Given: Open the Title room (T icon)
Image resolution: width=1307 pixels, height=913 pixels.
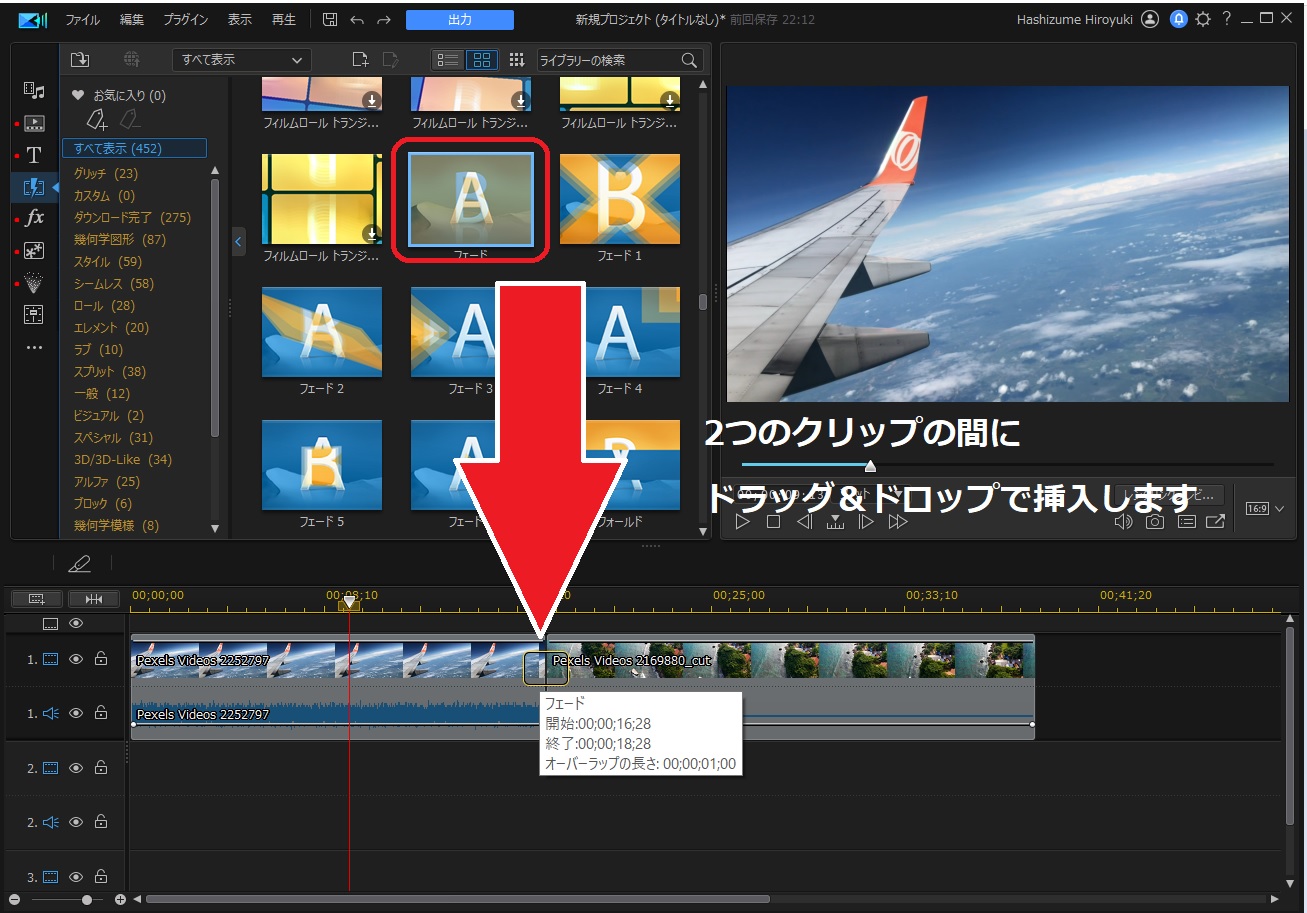Looking at the screenshot, I should tap(34, 155).
